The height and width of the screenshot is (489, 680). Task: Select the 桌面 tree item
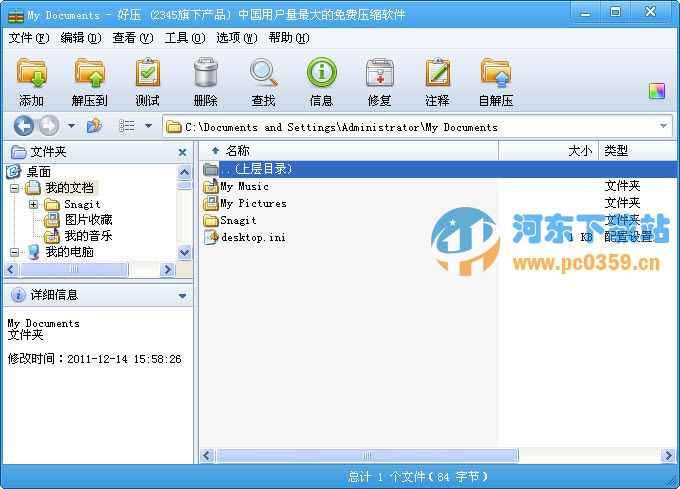tap(39, 172)
